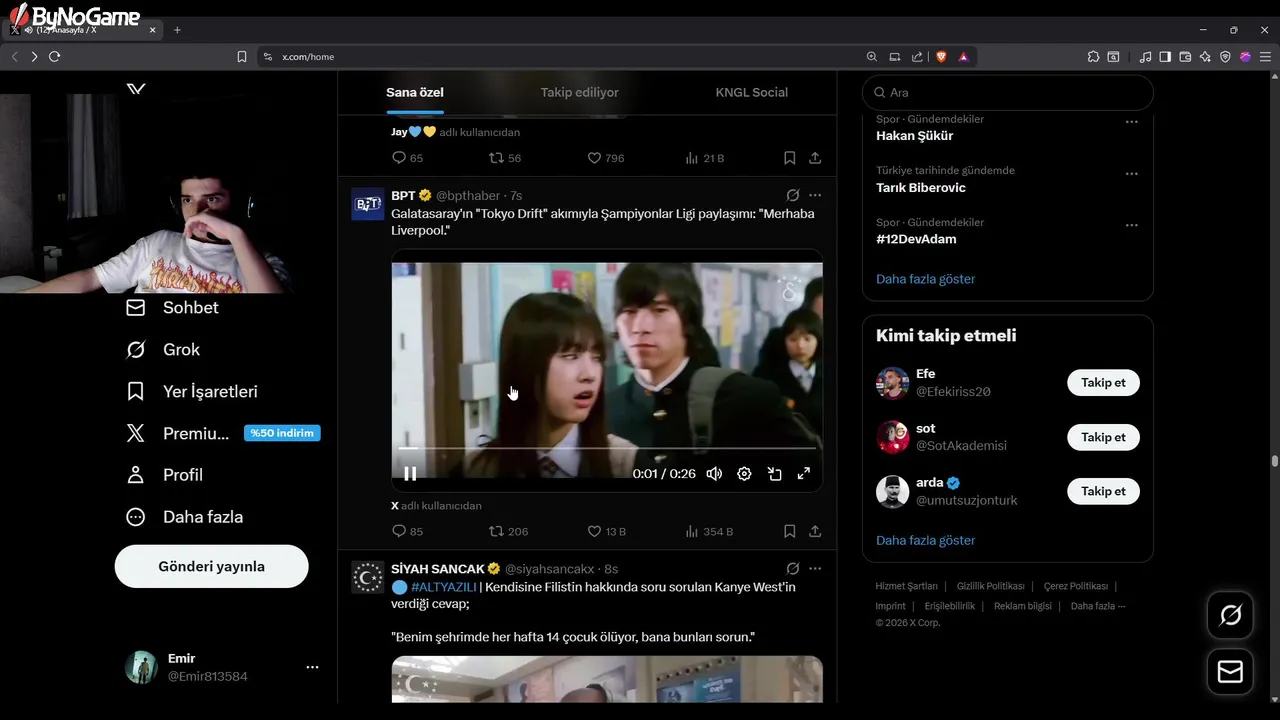Screen dimensions: 1280x720
Task: Switch to the KNGL Social tab
Action: click(x=752, y=92)
